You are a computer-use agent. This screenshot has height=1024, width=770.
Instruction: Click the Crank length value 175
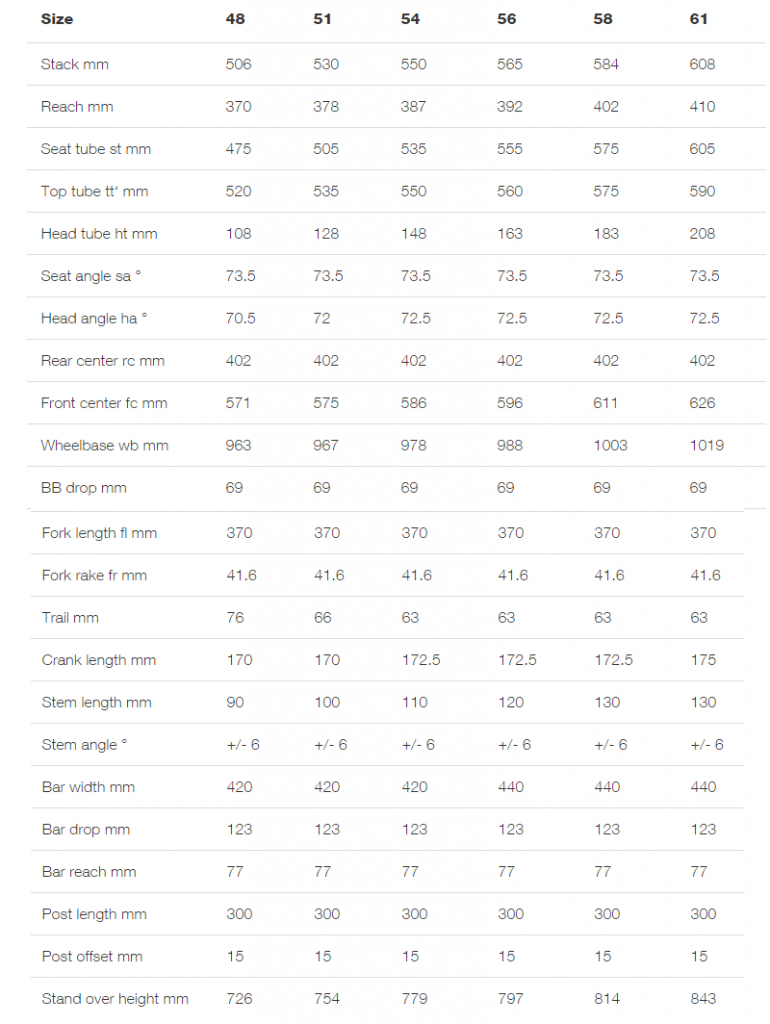pos(703,660)
